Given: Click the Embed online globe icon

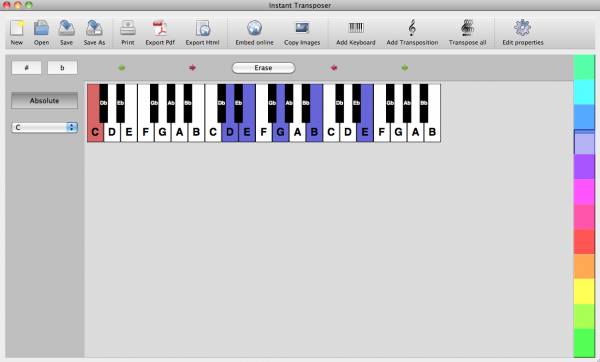Looking at the screenshot, I should (254, 28).
